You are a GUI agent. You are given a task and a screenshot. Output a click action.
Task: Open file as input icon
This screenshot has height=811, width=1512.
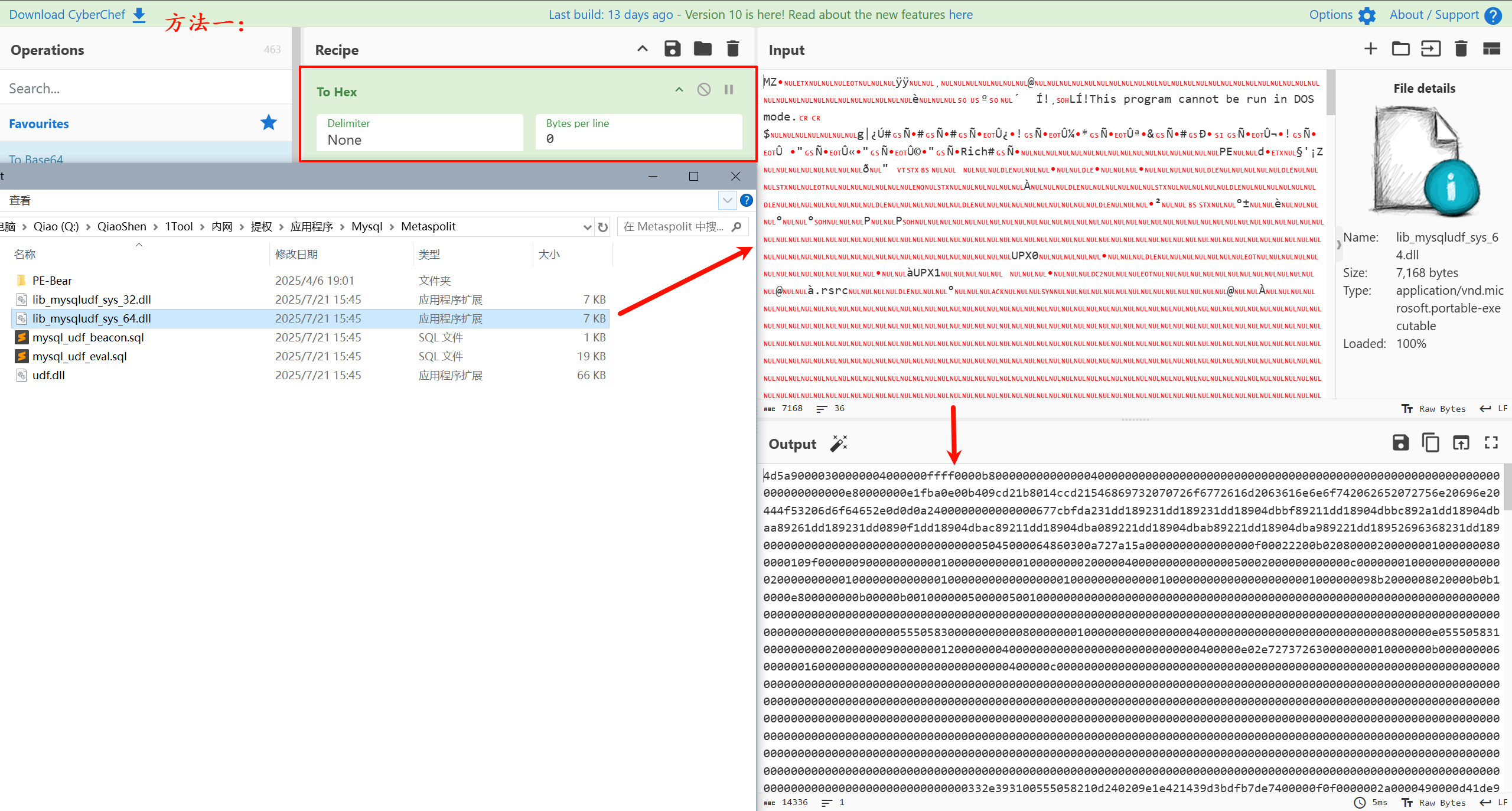coord(1430,49)
